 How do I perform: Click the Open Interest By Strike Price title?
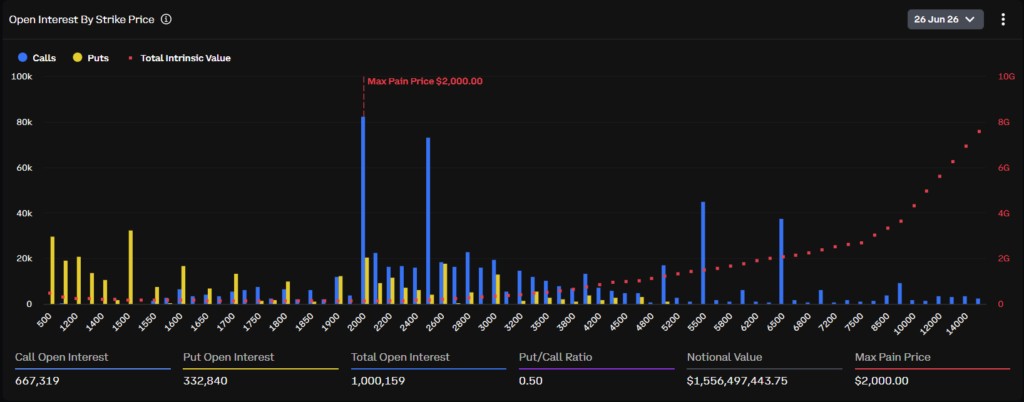(82, 20)
